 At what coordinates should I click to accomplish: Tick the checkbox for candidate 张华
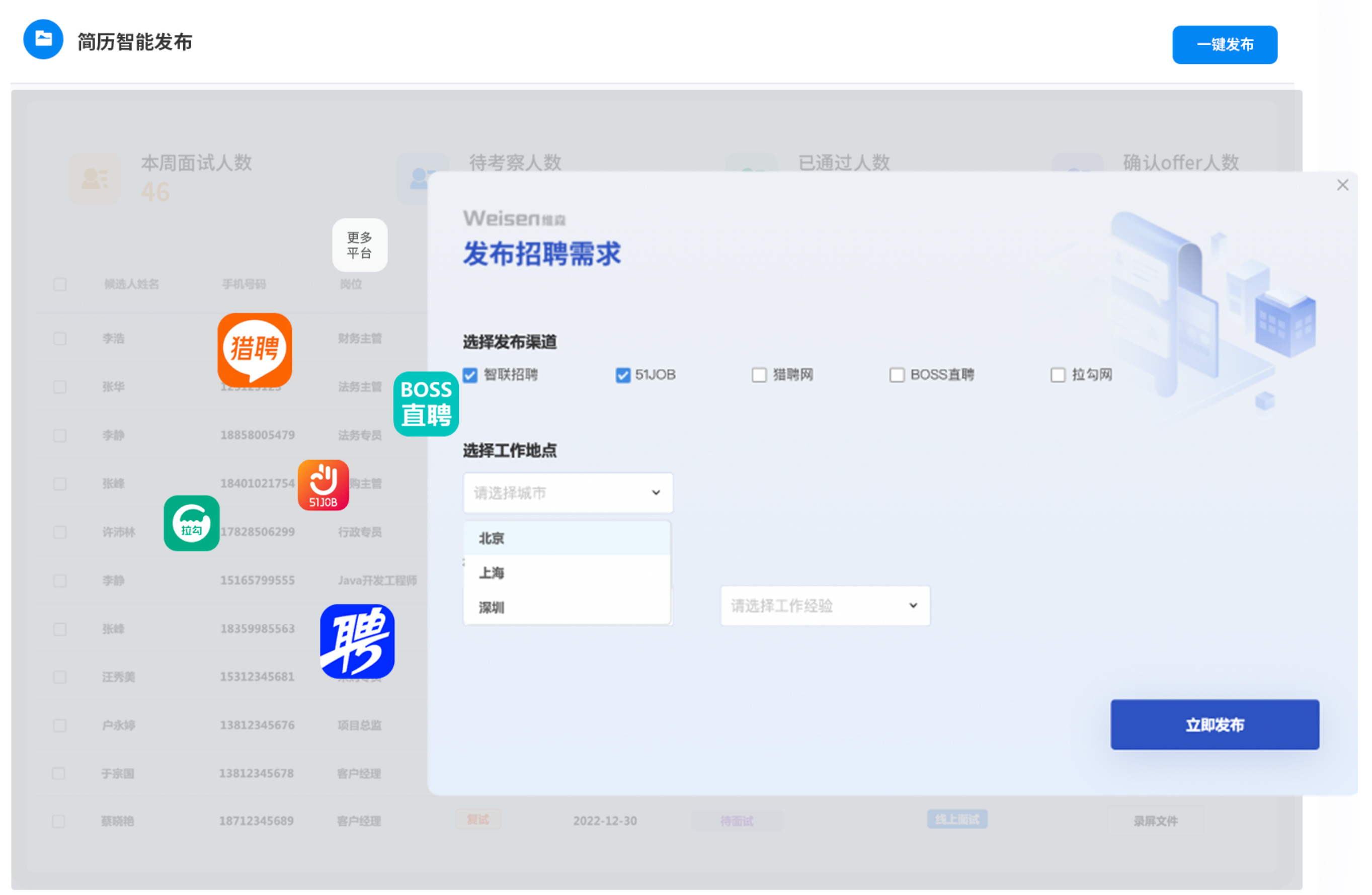[x=60, y=387]
